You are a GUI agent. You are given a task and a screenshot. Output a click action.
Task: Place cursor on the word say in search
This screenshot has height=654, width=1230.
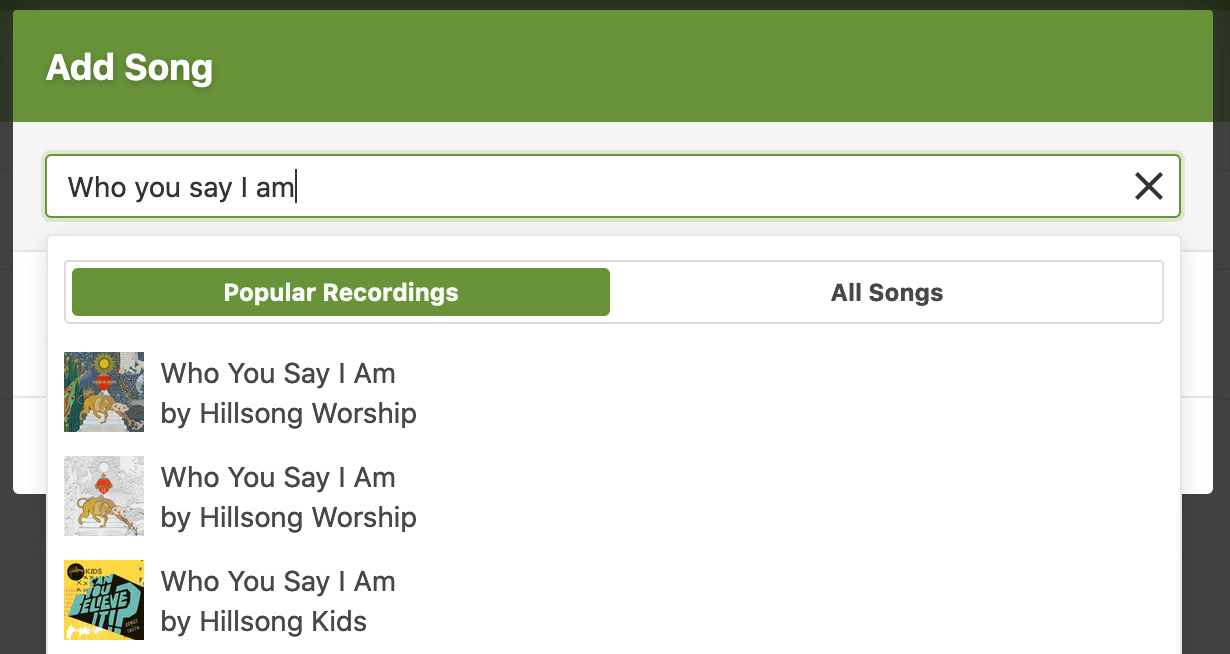[x=210, y=187]
